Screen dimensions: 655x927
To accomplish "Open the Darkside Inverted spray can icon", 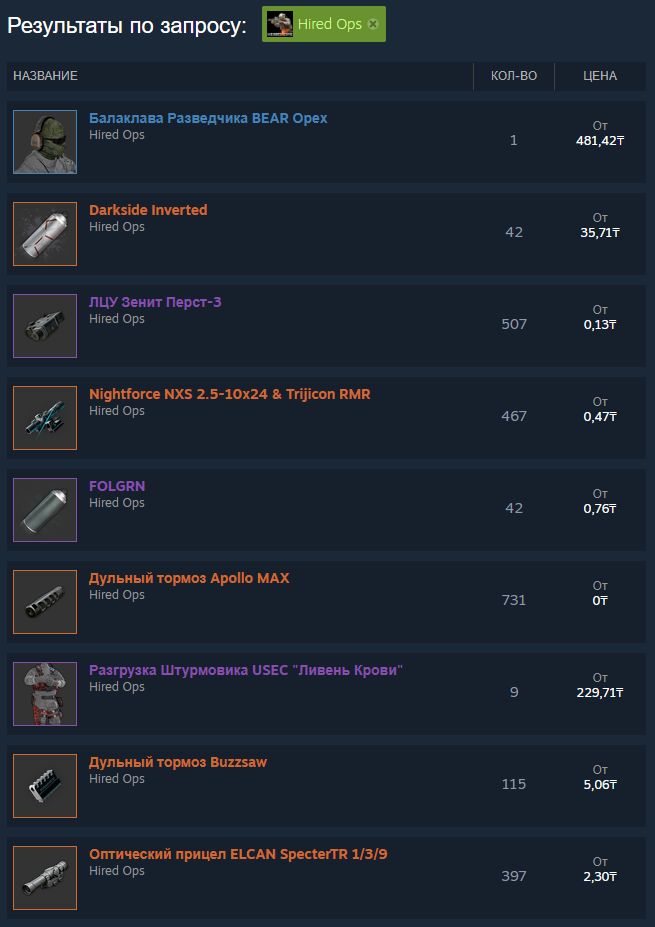I will click(x=45, y=234).
